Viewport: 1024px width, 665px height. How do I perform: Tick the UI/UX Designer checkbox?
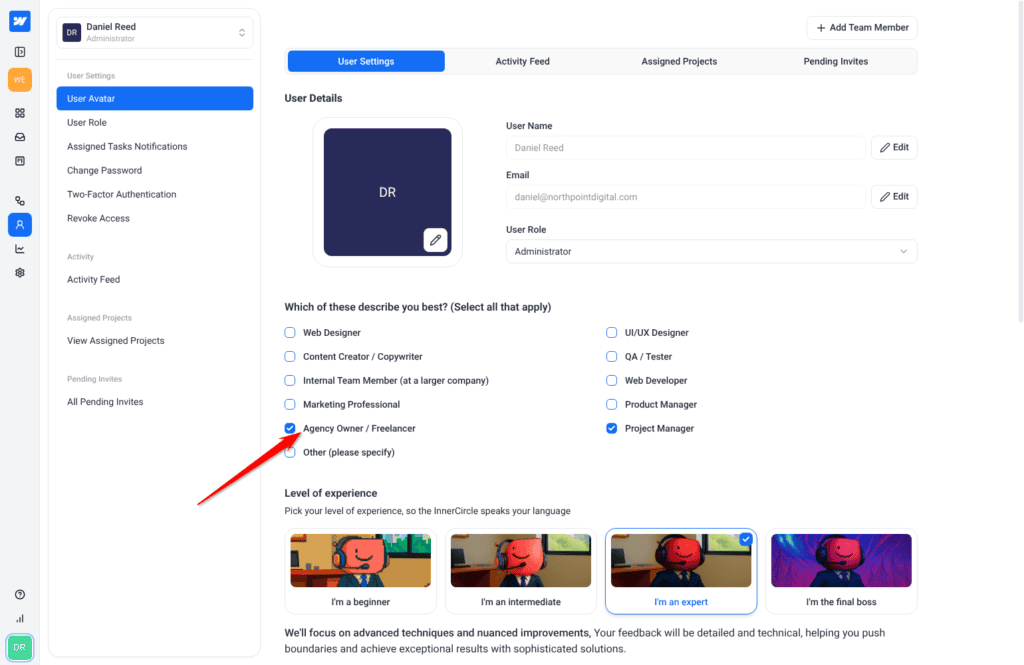(611, 332)
